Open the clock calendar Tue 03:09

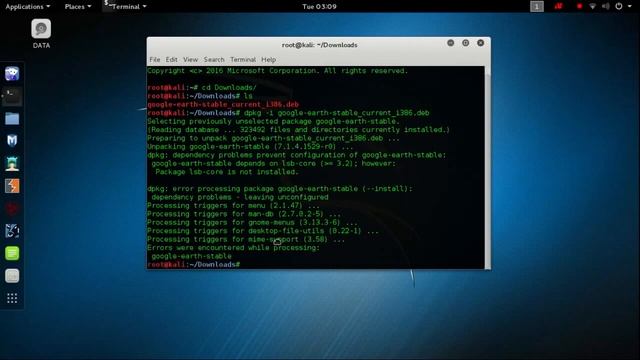tap(319, 7)
